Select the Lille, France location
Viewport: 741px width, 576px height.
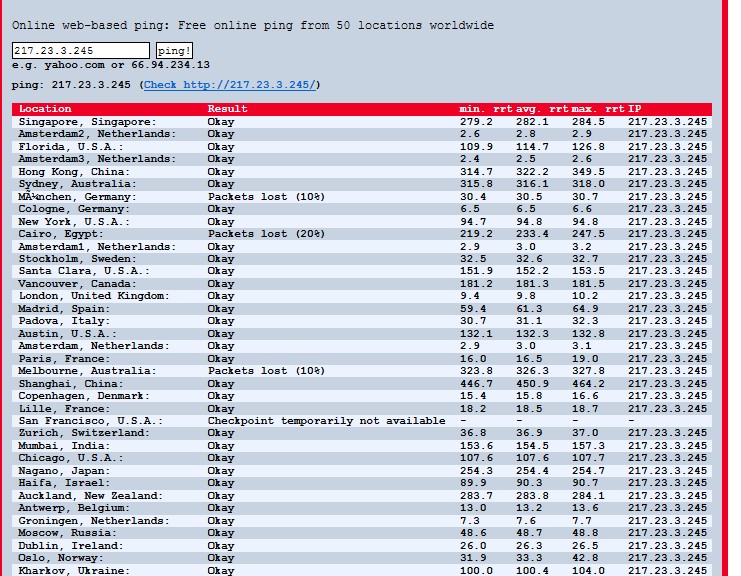click(64, 409)
